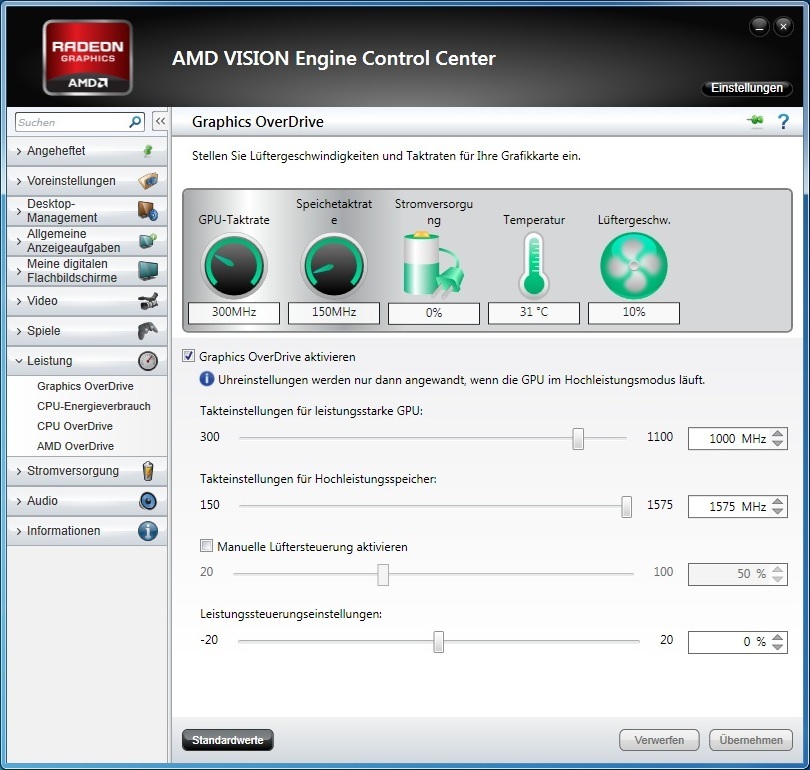Minimize the Control Center window

point(759,27)
